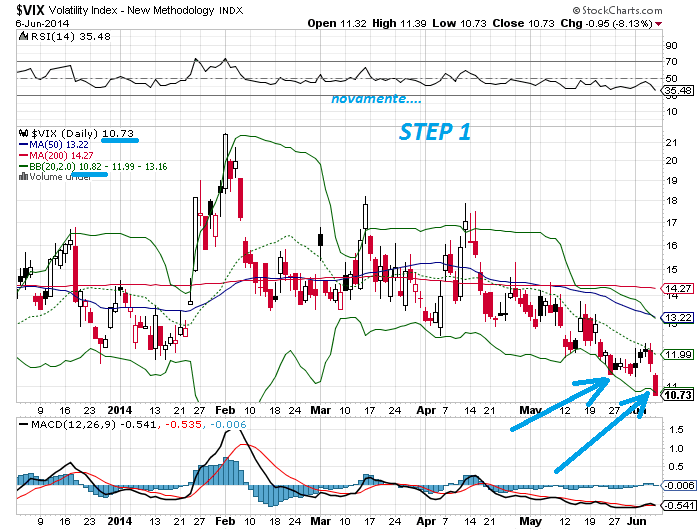Click Apr on the MACD panel date axis
Screen dimensions: 700x530
(x=426, y=521)
